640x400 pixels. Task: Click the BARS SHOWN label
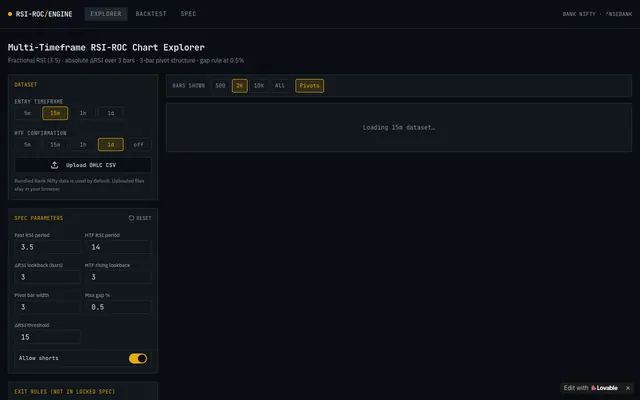pos(189,86)
